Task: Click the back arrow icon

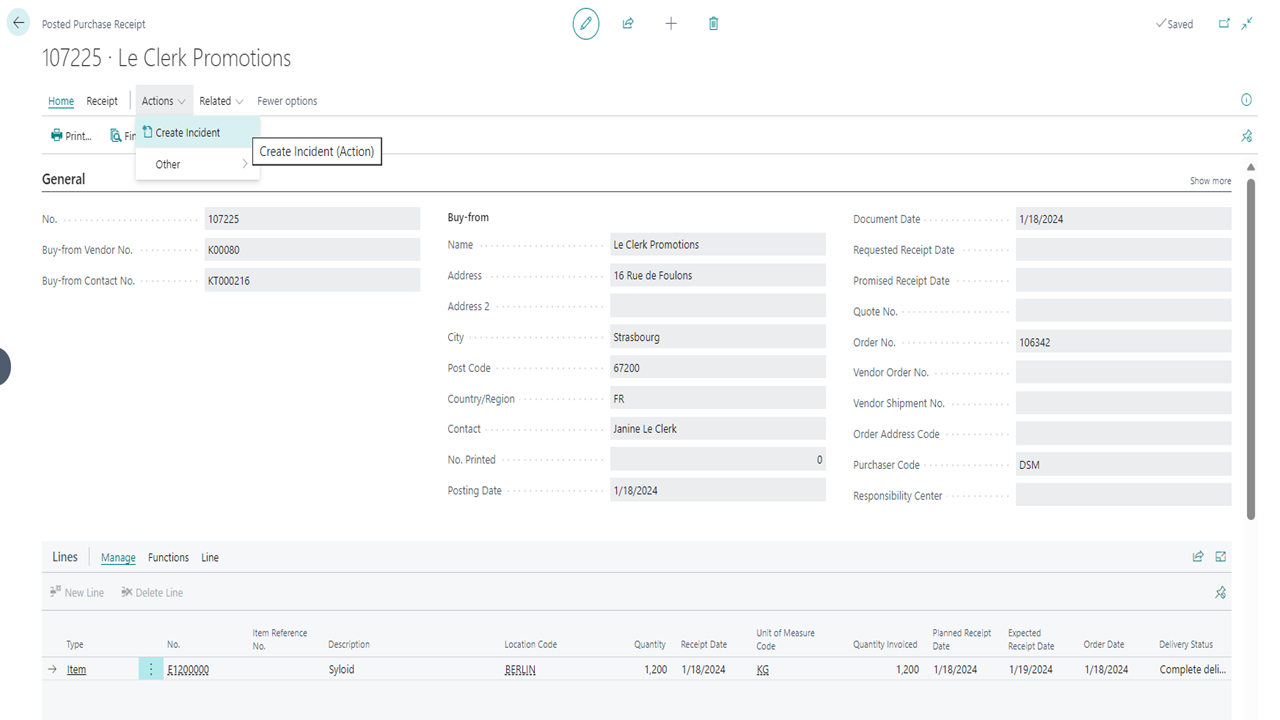Action: pos(18,23)
